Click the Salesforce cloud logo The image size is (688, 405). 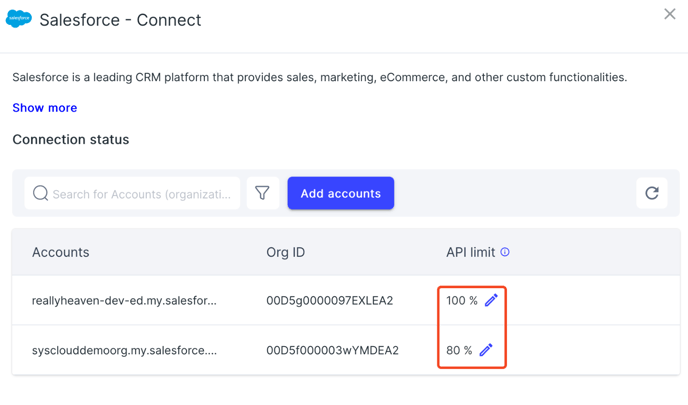pyautogui.click(x=19, y=19)
